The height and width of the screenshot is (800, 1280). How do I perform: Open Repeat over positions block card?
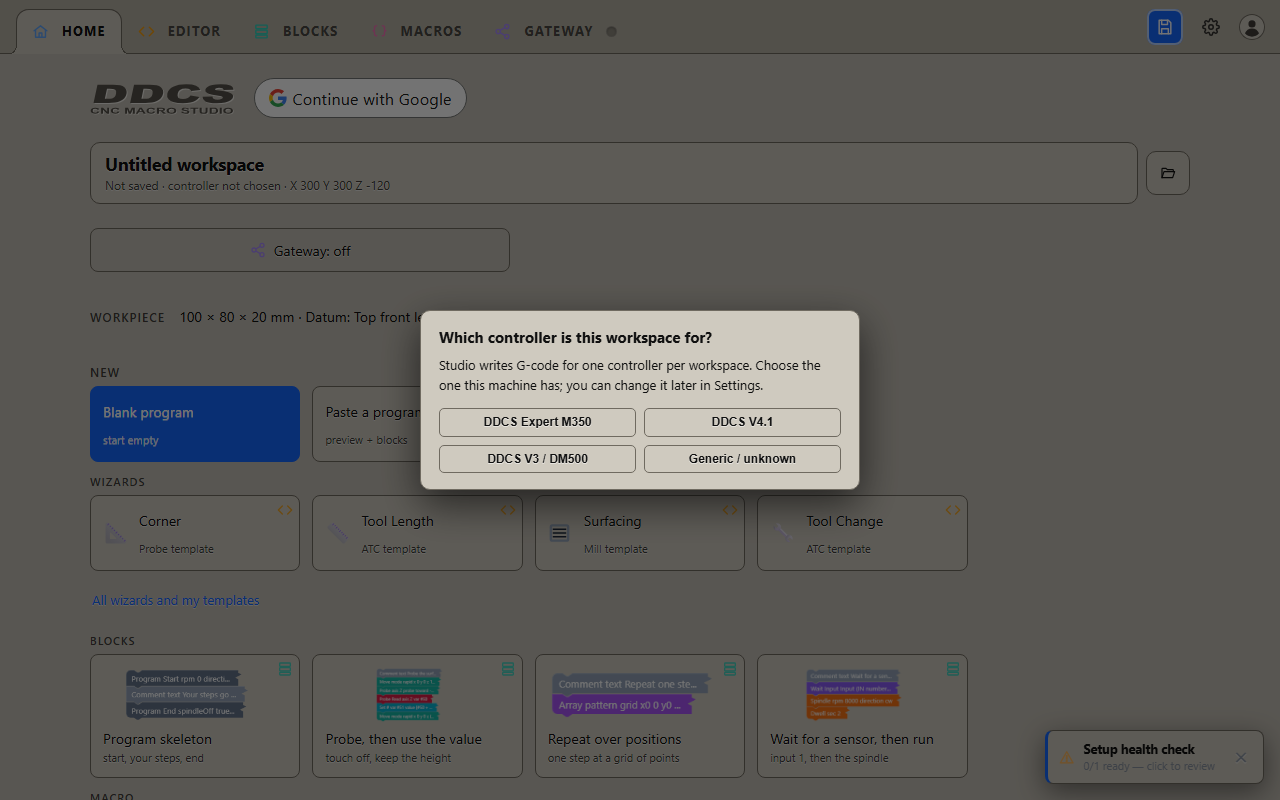[x=640, y=716]
